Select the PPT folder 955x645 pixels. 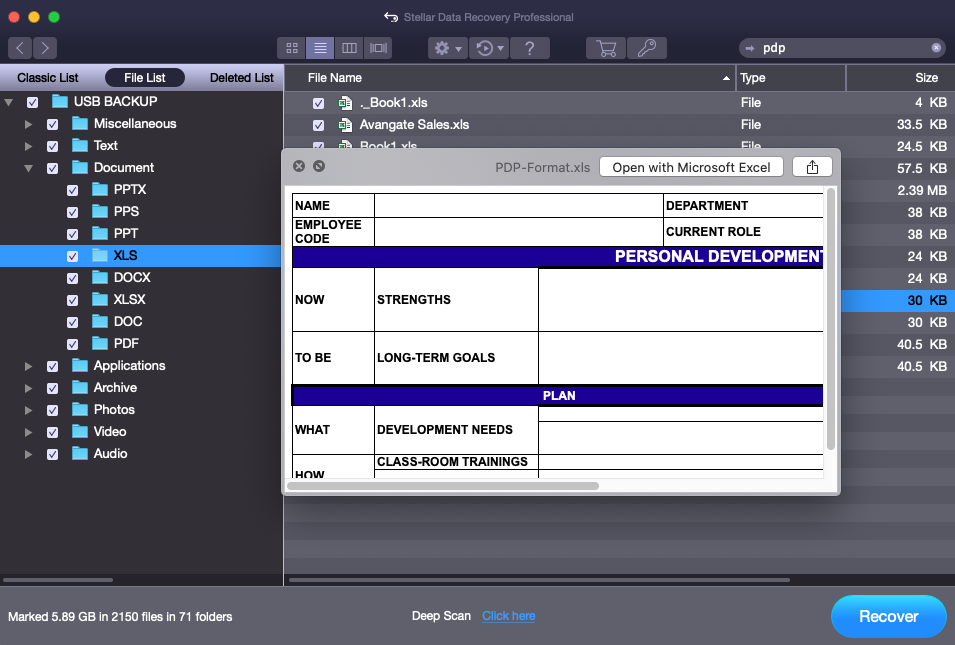(125, 233)
